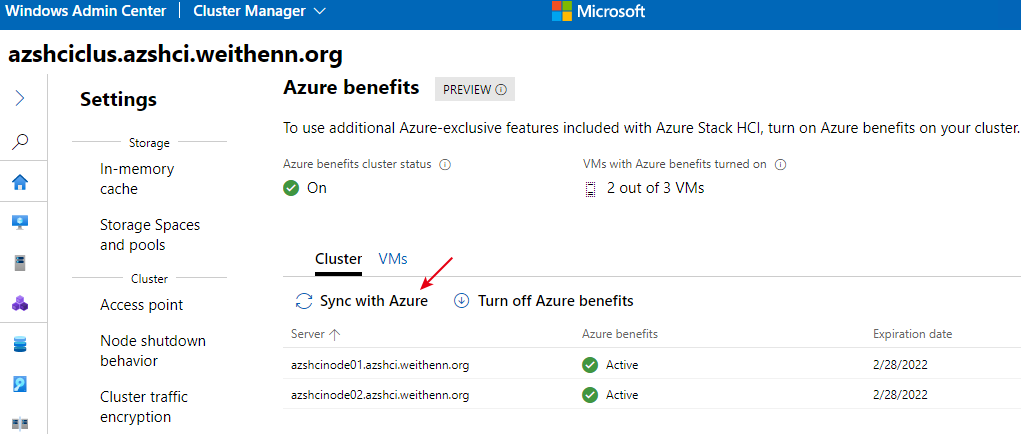Open the Volumes database icon

coord(20,344)
